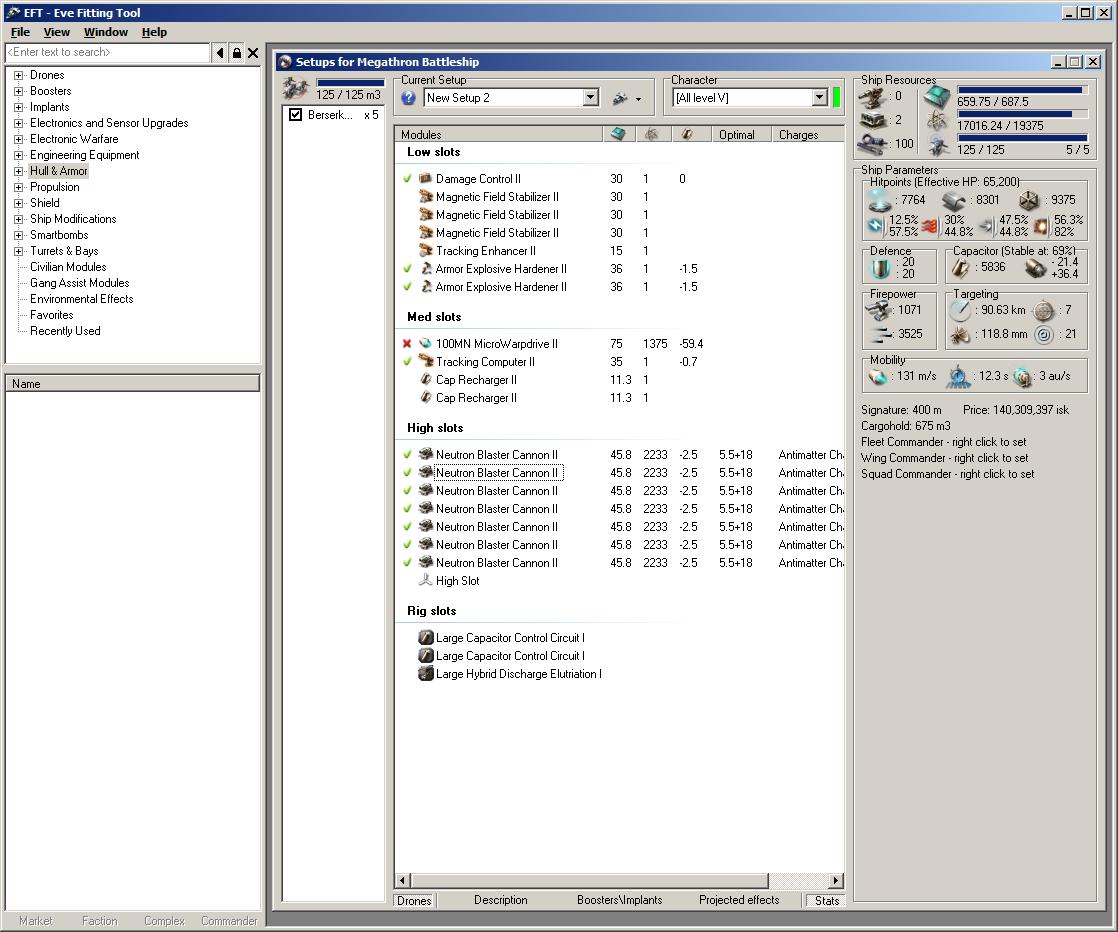This screenshot has height=932, width=1118.
Task: Expand the Boosters category
Action: click(19, 91)
